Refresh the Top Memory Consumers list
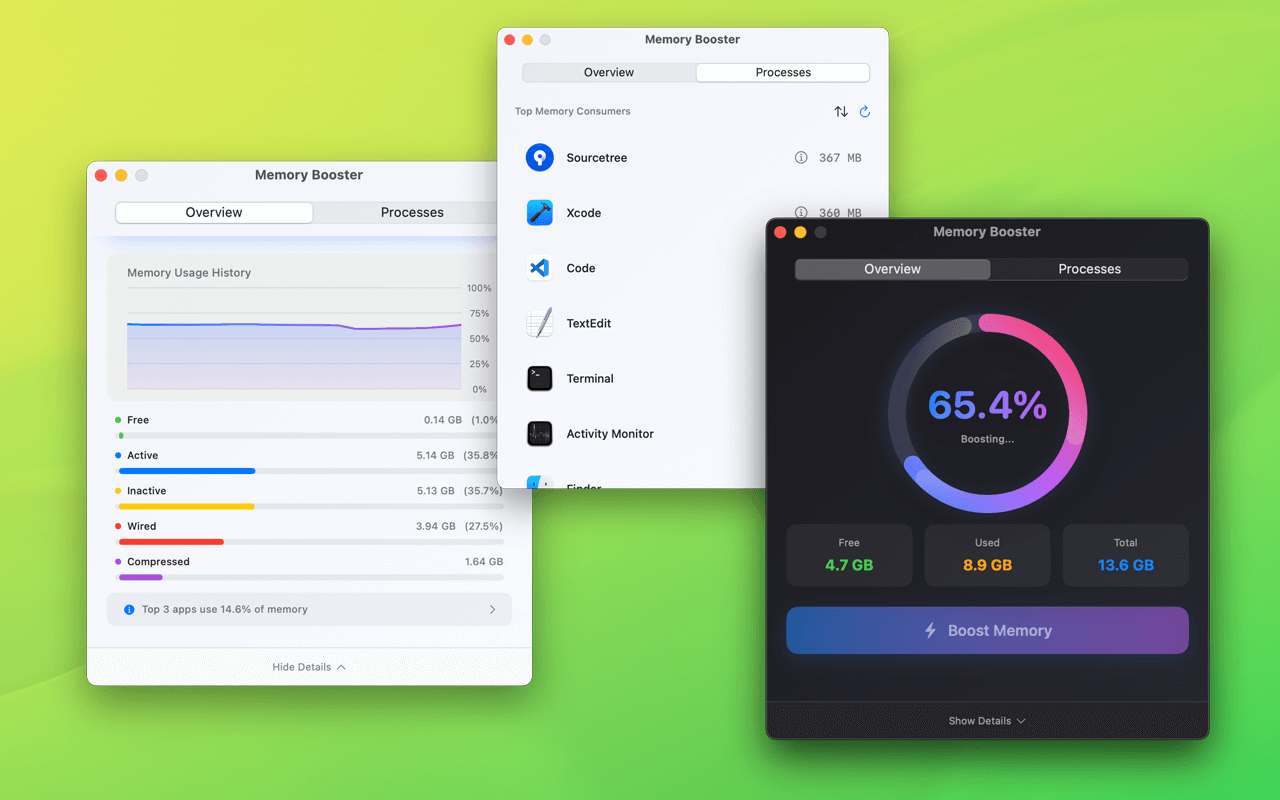Image resolution: width=1280 pixels, height=800 pixels. (x=864, y=111)
